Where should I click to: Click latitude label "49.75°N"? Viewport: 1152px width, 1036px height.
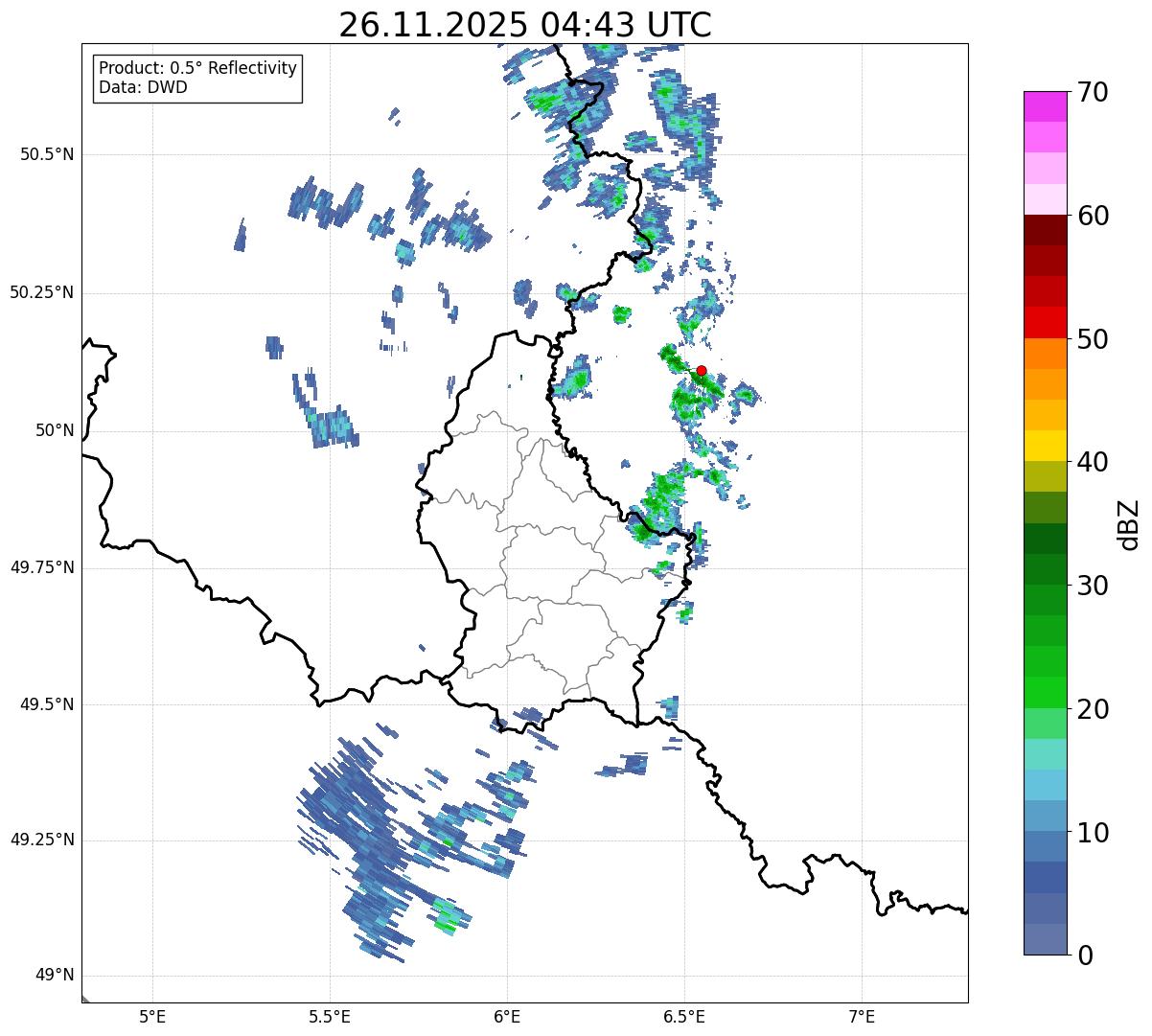pyautogui.click(x=41, y=567)
